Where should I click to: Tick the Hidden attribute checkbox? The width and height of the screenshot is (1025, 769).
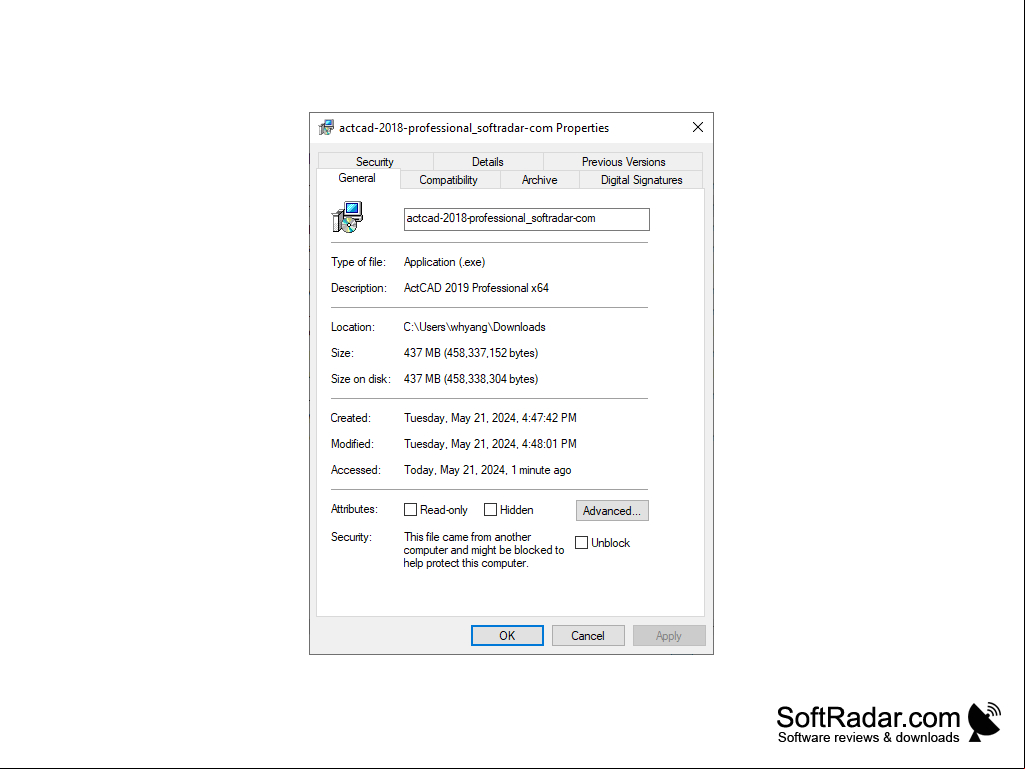pos(490,509)
